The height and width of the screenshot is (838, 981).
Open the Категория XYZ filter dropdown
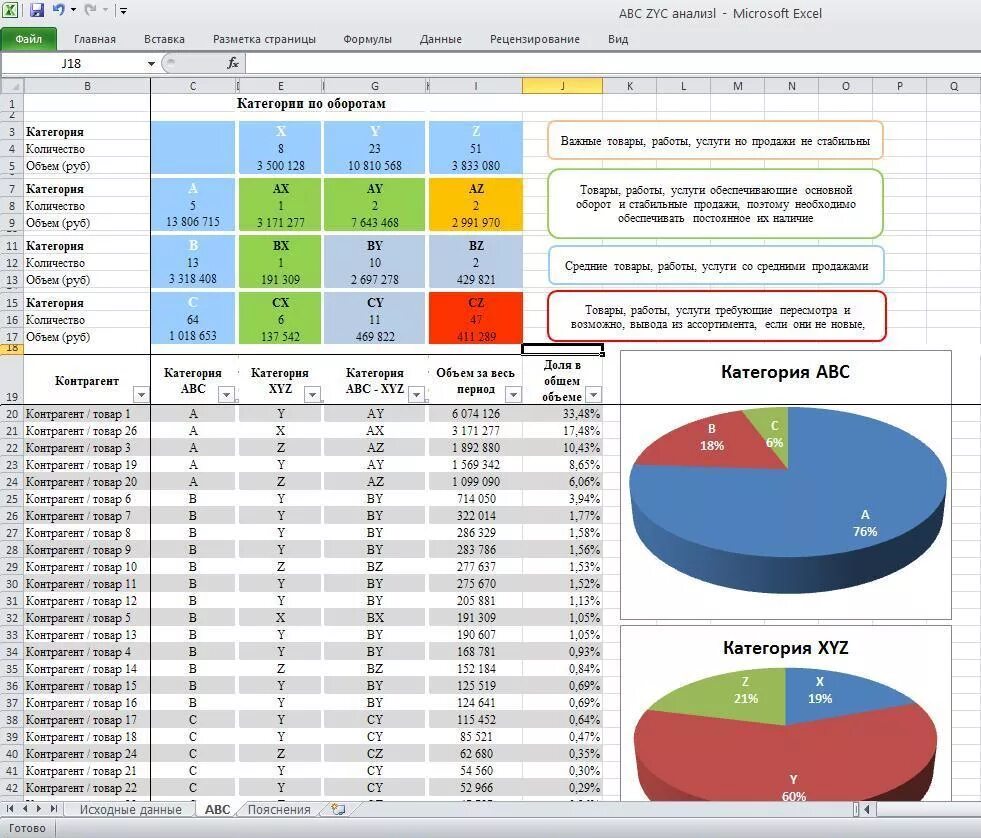312,394
